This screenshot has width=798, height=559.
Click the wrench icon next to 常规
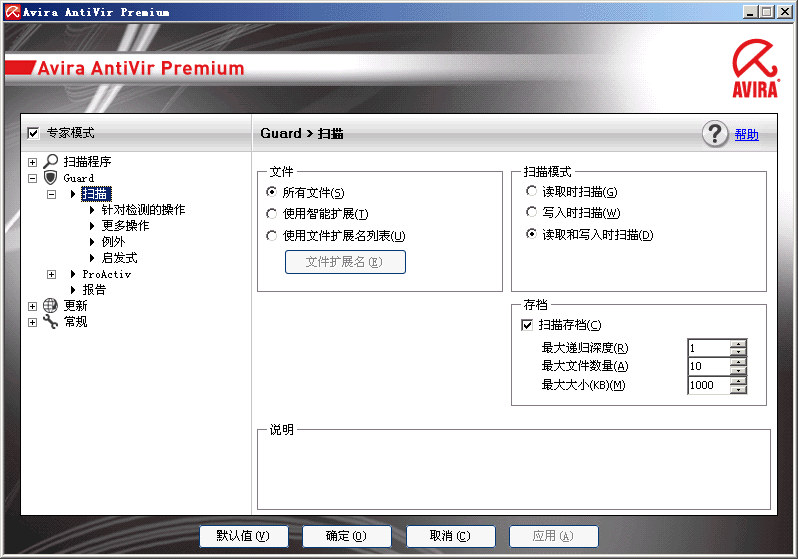tap(50, 322)
